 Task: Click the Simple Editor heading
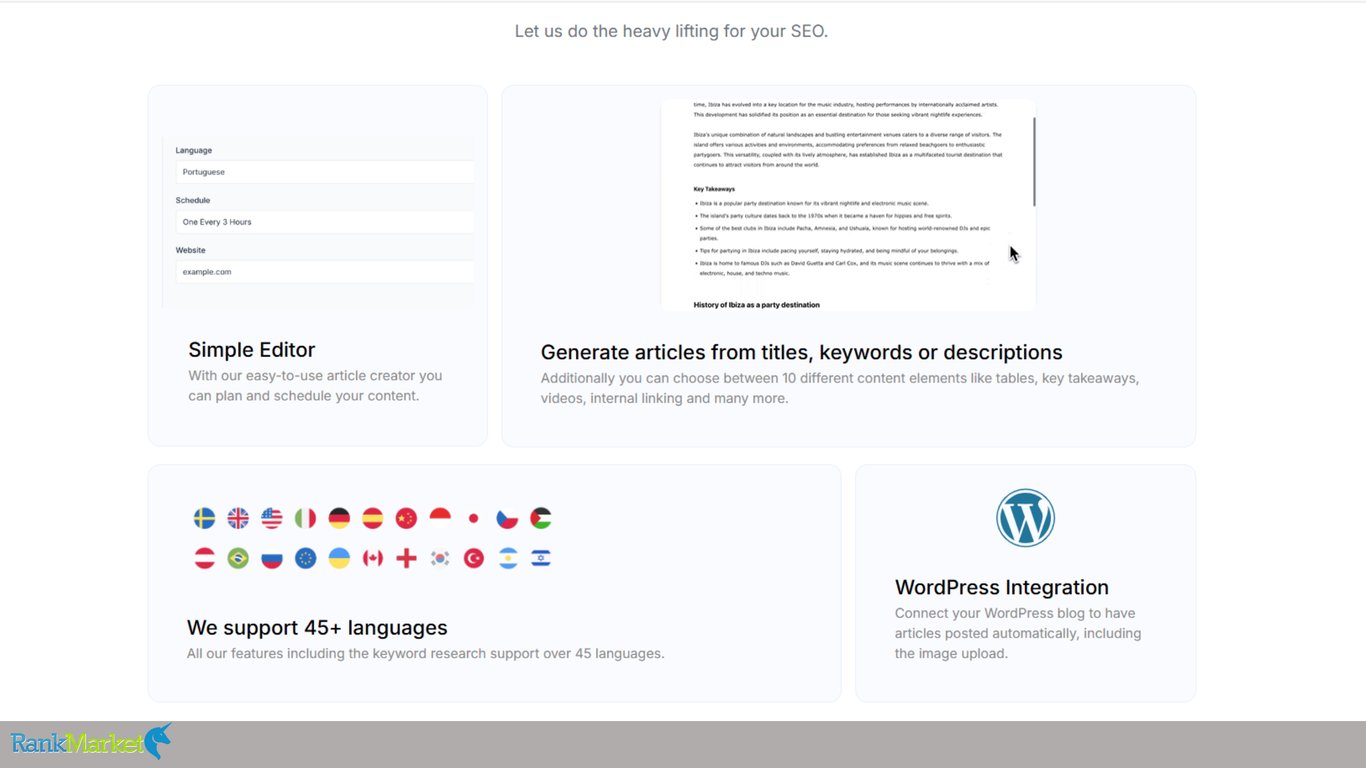click(x=252, y=350)
